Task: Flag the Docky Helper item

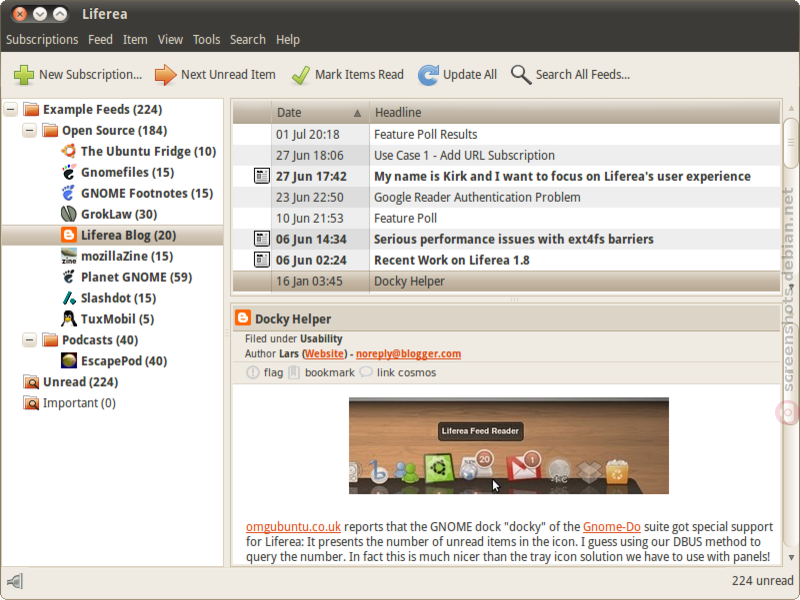Action: [x=265, y=372]
